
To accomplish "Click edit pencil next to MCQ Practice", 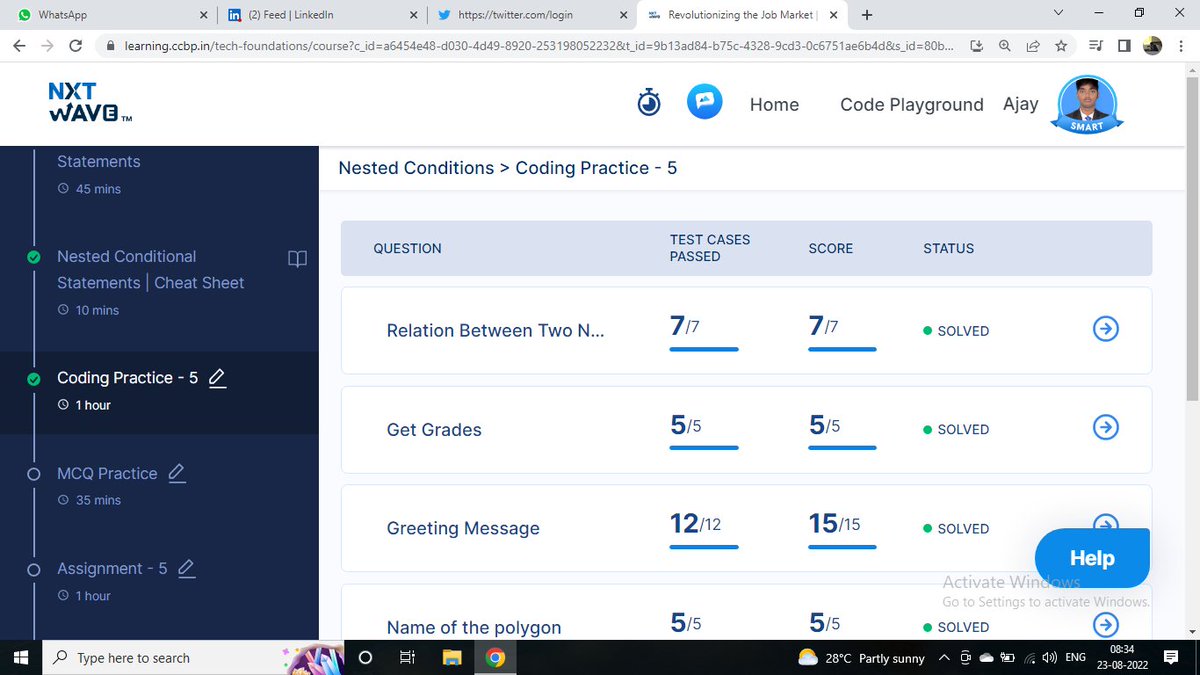I will (177, 473).
